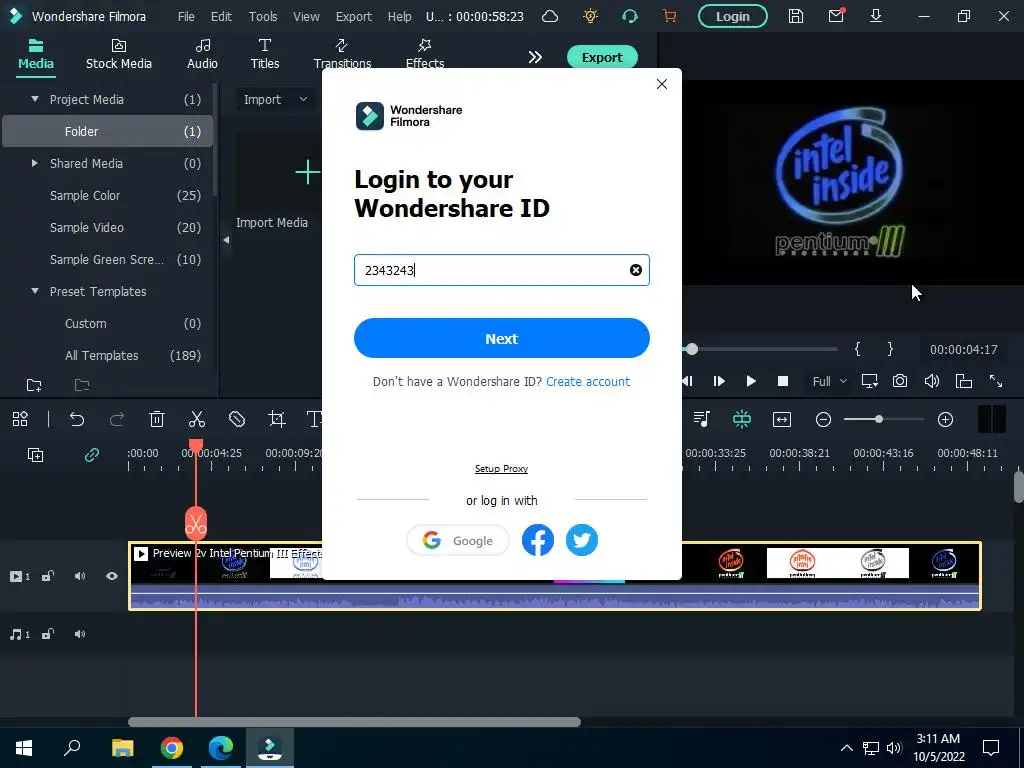
Task: Save project with the floppy disk icon
Action: pyautogui.click(x=795, y=16)
